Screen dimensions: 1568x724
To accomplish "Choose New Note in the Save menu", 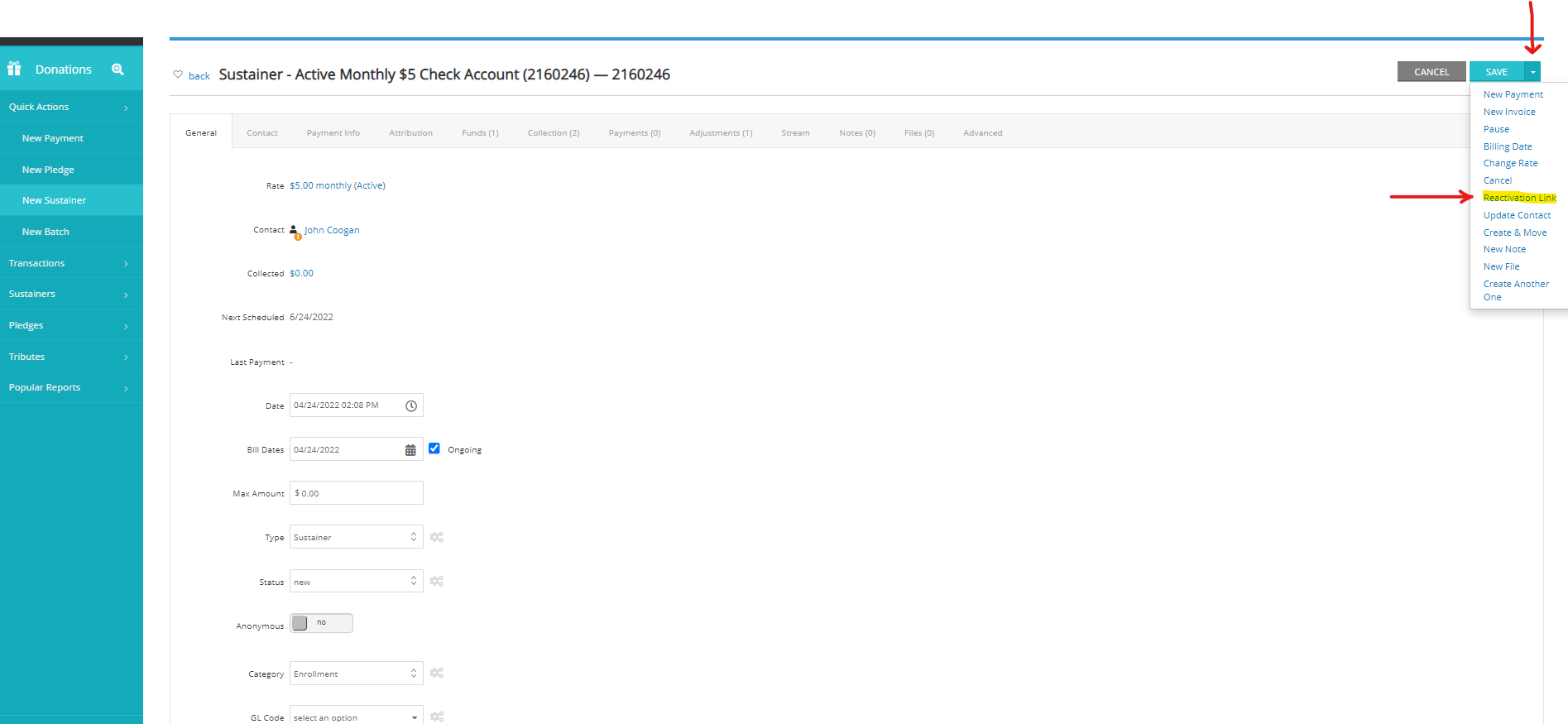I will (x=1504, y=249).
